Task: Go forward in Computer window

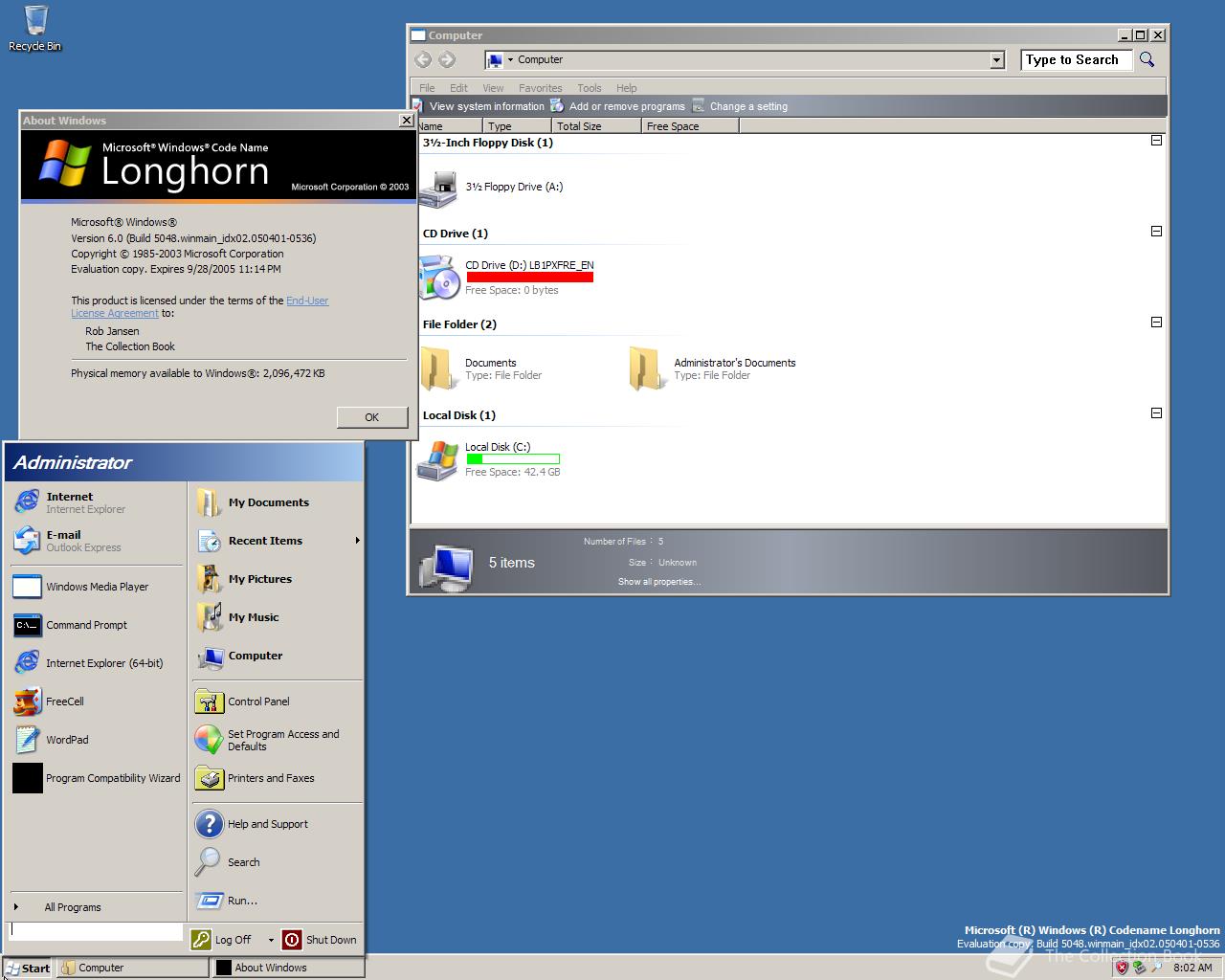Action: pyautogui.click(x=447, y=59)
